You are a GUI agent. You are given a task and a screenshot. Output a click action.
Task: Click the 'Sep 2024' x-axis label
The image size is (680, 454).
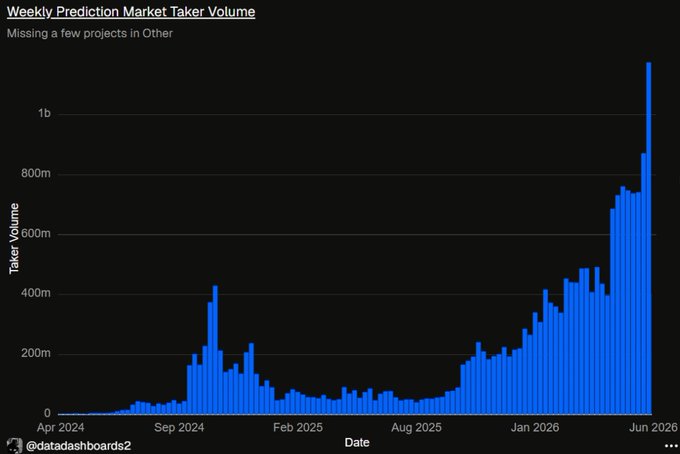click(x=179, y=428)
